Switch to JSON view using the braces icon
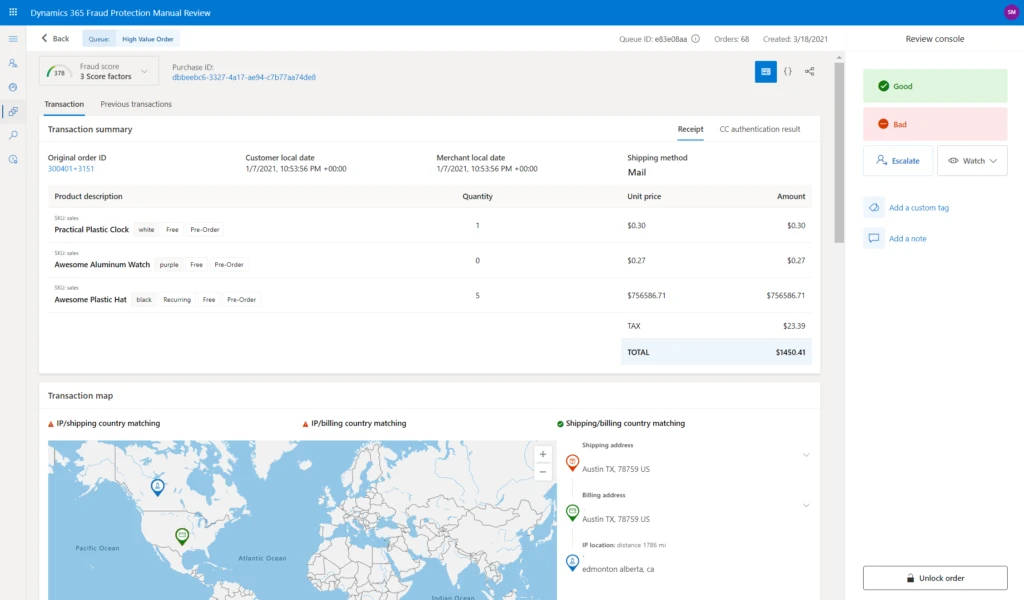This screenshot has width=1024, height=600. pos(786,71)
